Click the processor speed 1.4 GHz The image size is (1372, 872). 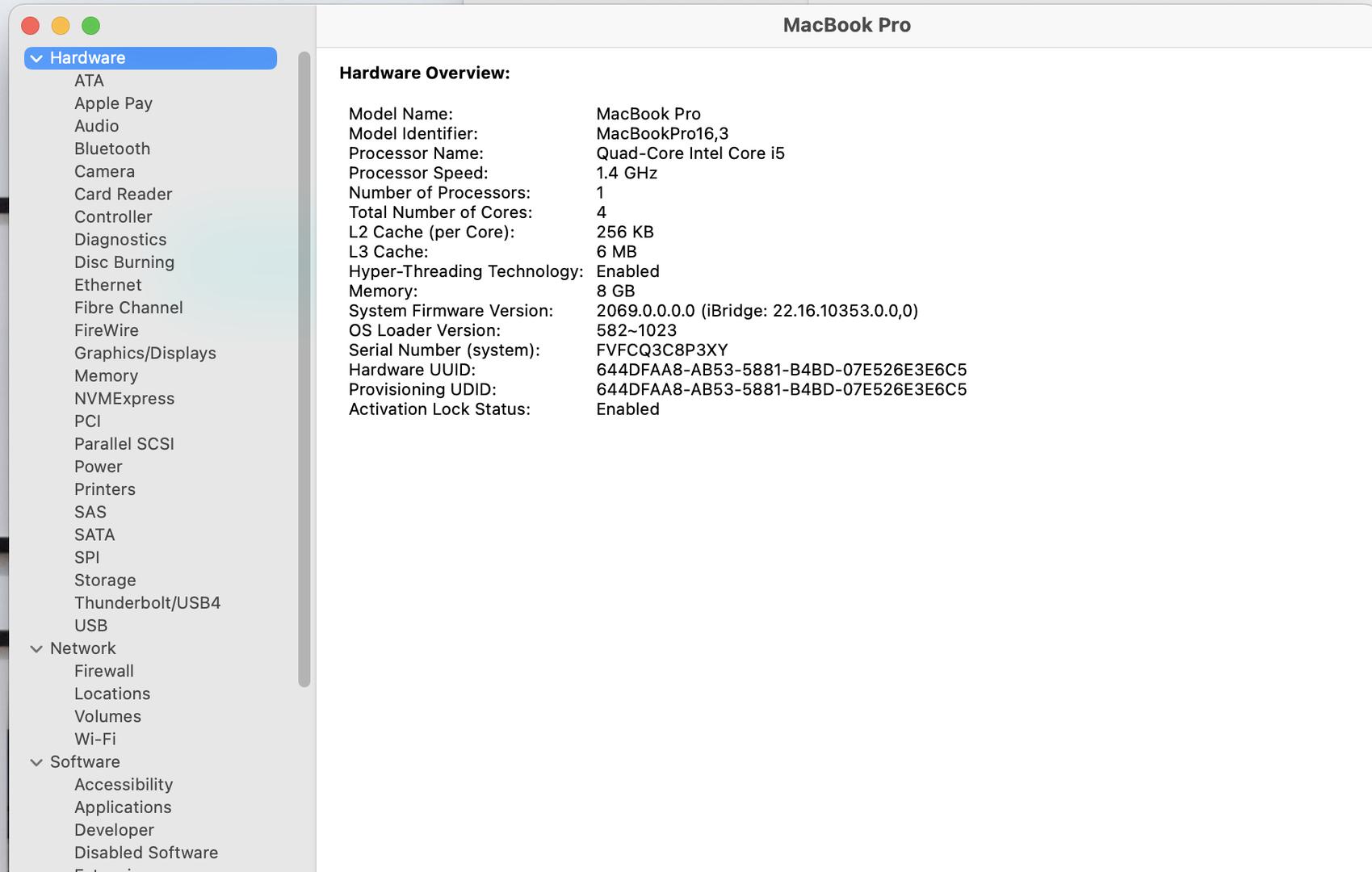pos(627,173)
